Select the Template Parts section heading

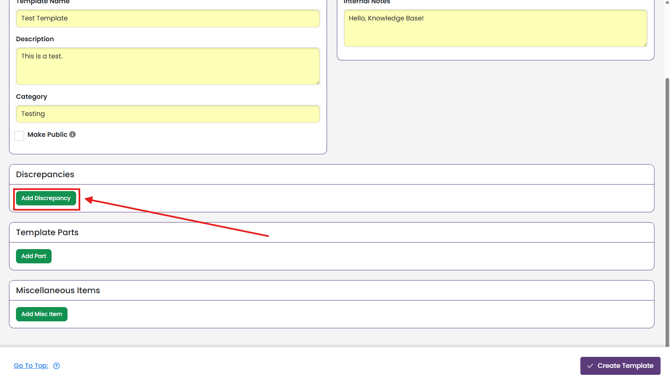pos(47,233)
